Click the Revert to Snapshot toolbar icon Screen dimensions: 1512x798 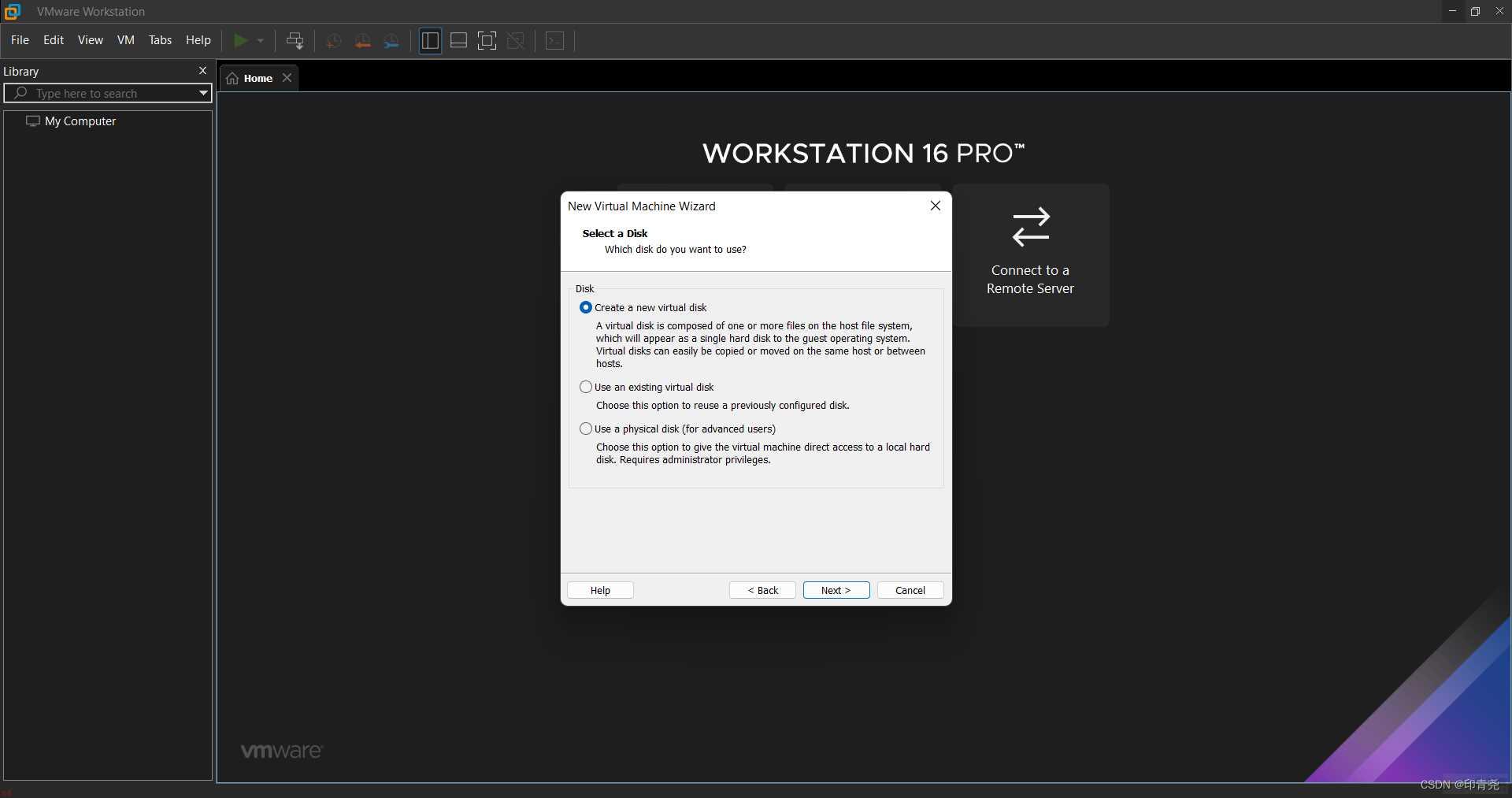[362, 41]
